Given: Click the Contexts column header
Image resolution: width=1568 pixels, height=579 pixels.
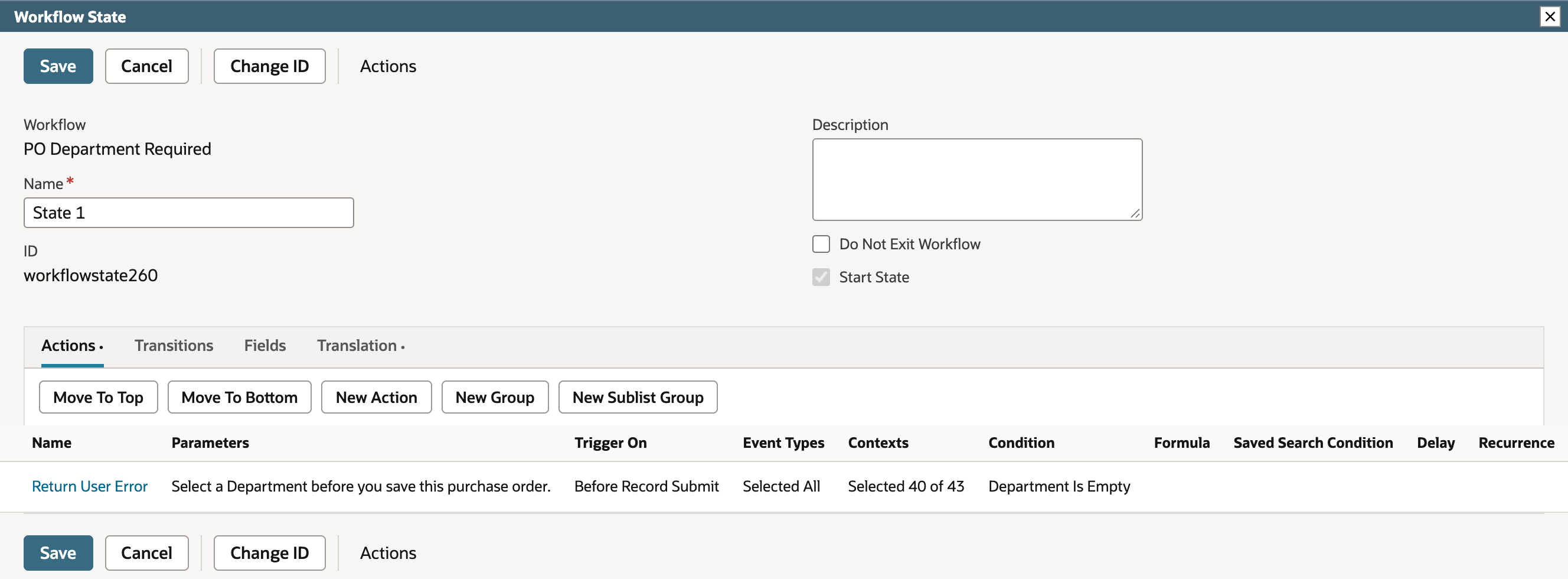Looking at the screenshot, I should (878, 443).
